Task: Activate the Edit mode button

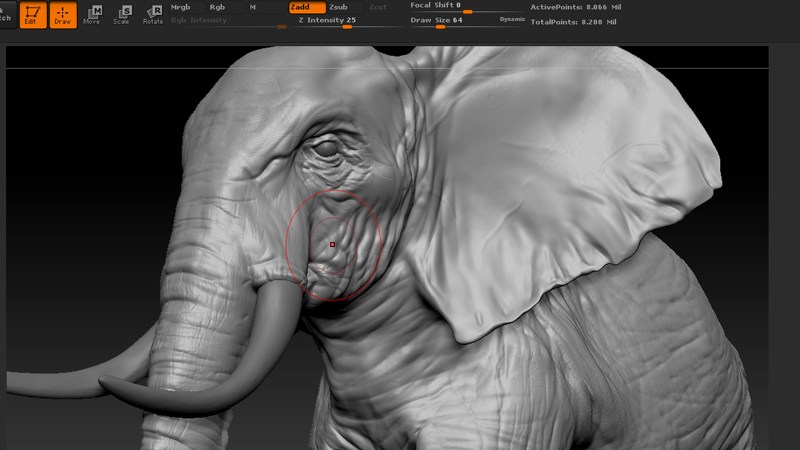Action: (x=33, y=14)
